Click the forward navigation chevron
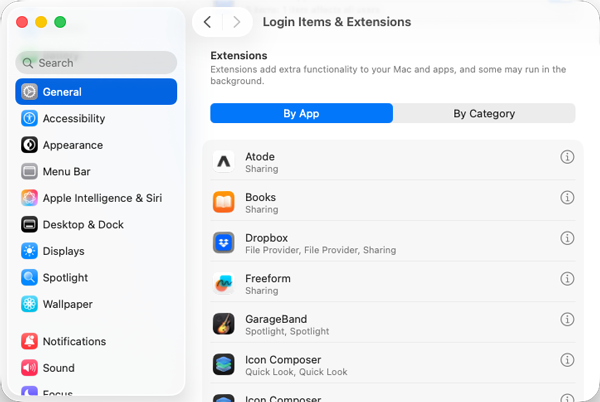 click(x=236, y=22)
